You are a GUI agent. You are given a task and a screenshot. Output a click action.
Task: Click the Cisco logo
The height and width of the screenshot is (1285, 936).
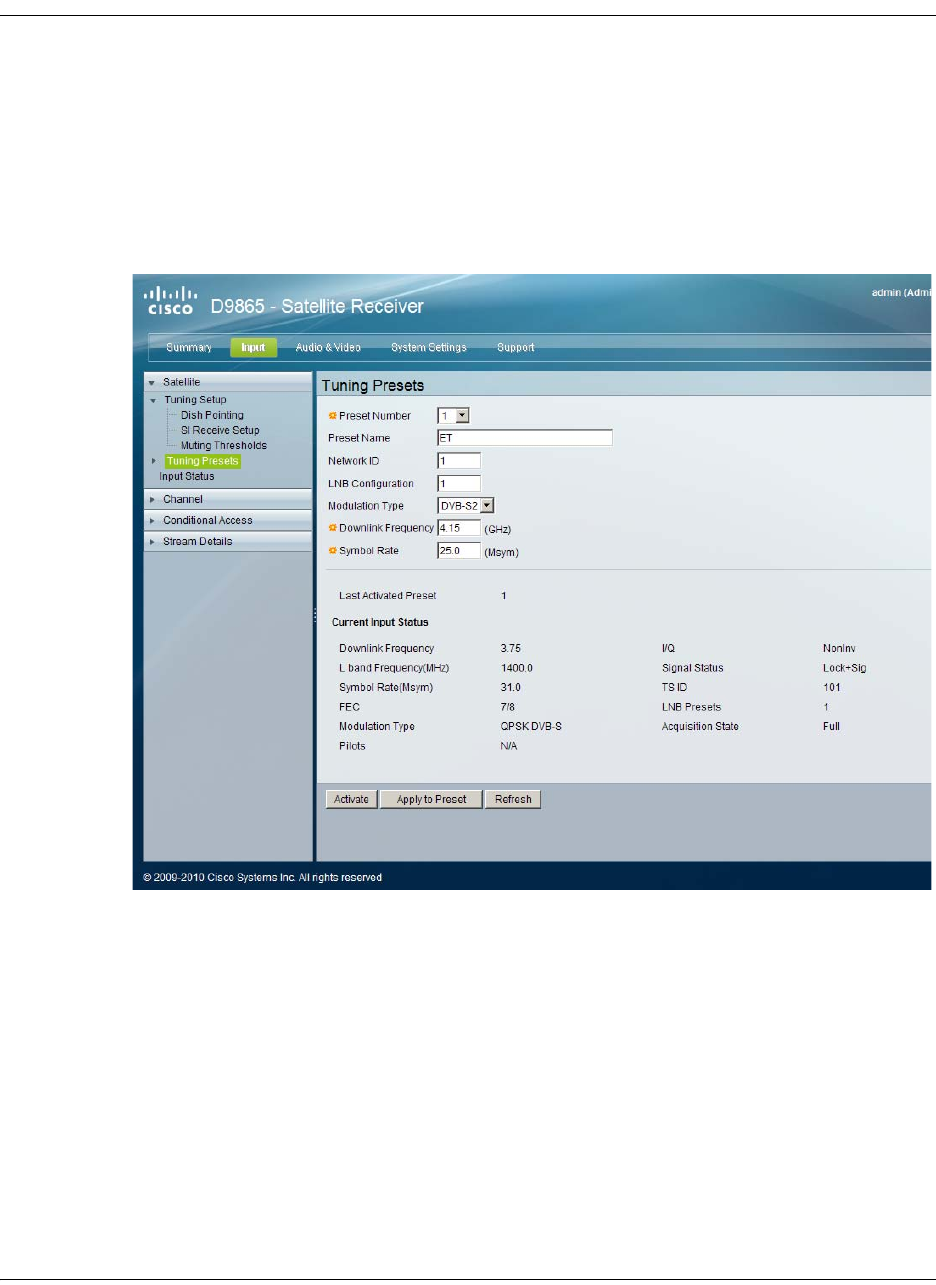[x=172, y=300]
